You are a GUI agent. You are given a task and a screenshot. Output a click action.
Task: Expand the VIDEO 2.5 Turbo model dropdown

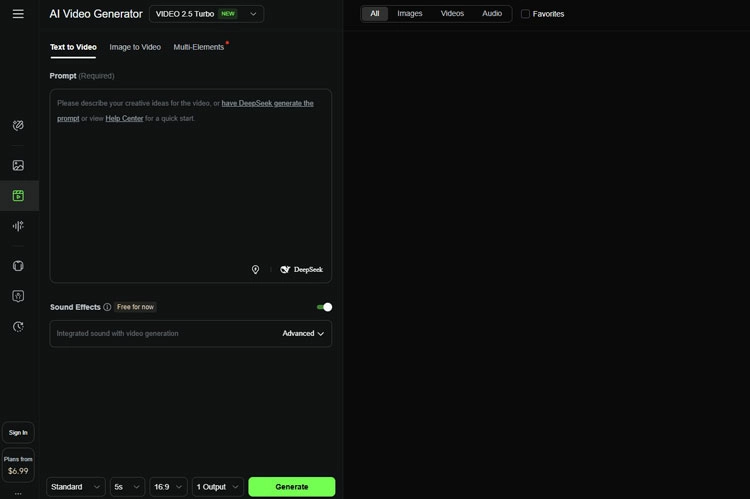click(x=206, y=14)
